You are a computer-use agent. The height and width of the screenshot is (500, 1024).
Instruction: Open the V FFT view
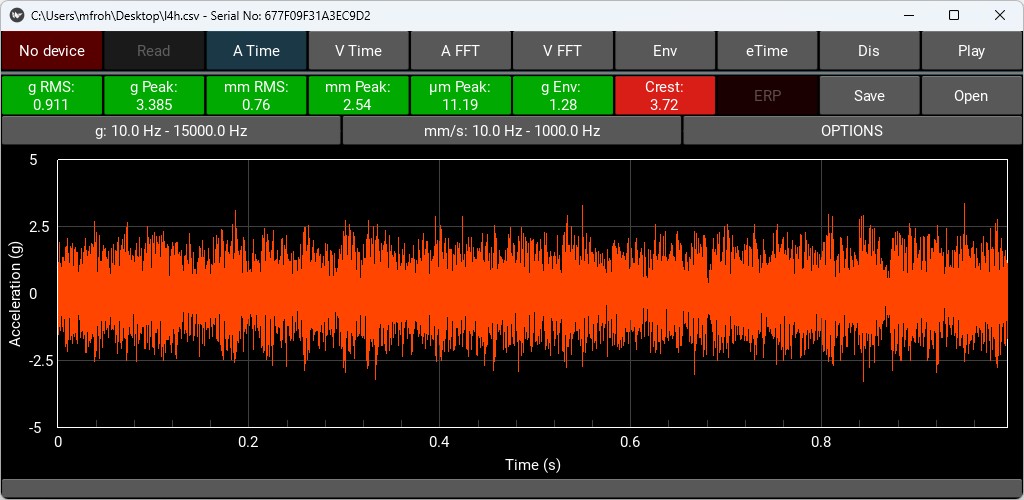pyautogui.click(x=563, y=51)
